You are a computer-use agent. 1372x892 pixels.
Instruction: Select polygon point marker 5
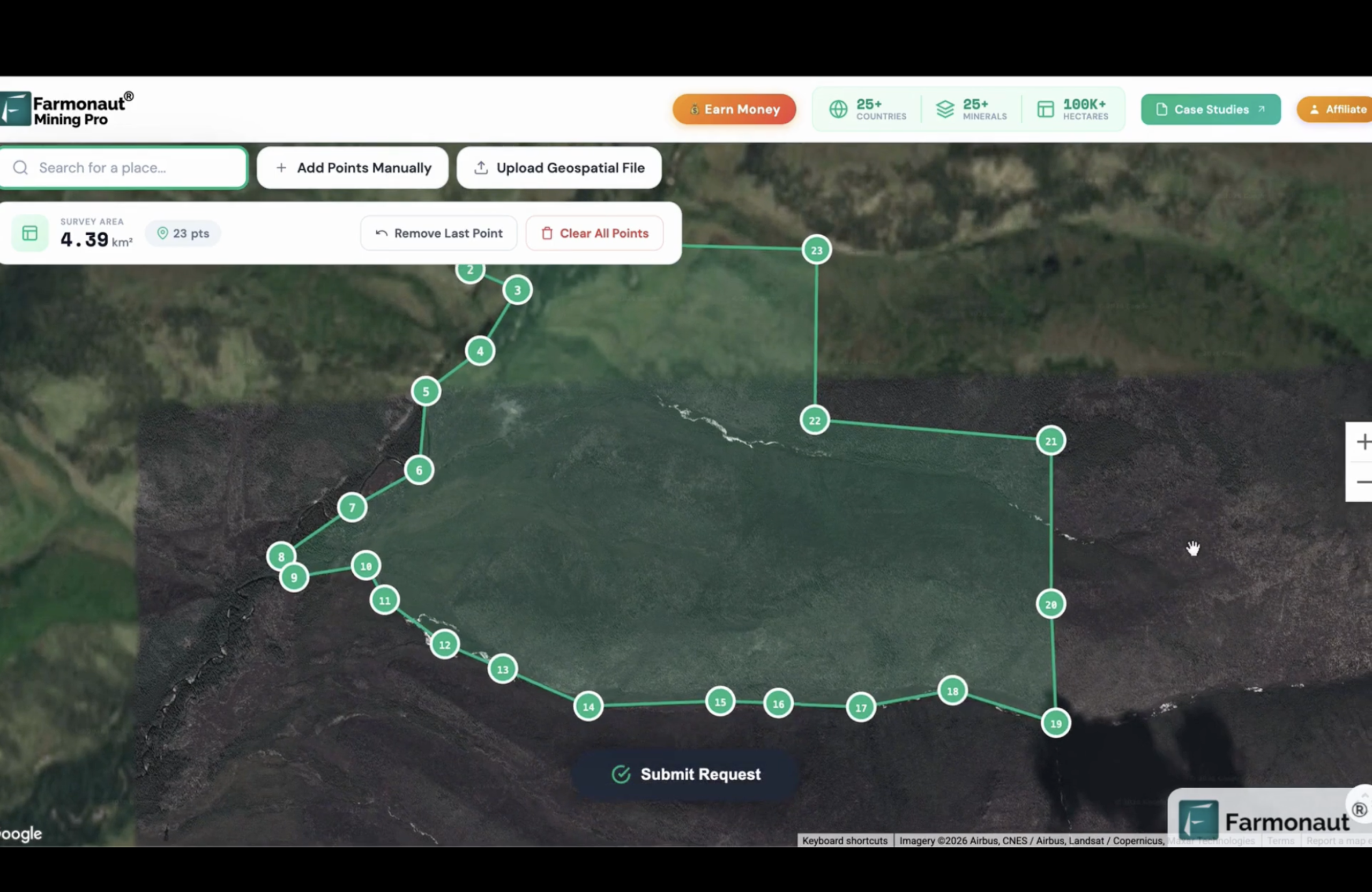point(426,392)
